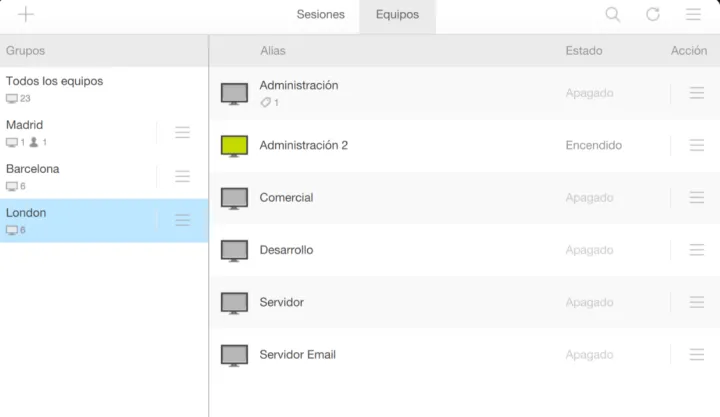The image size is (720, 417).
Task: Open action menu for Comercial row
Action: click(697, 198)
